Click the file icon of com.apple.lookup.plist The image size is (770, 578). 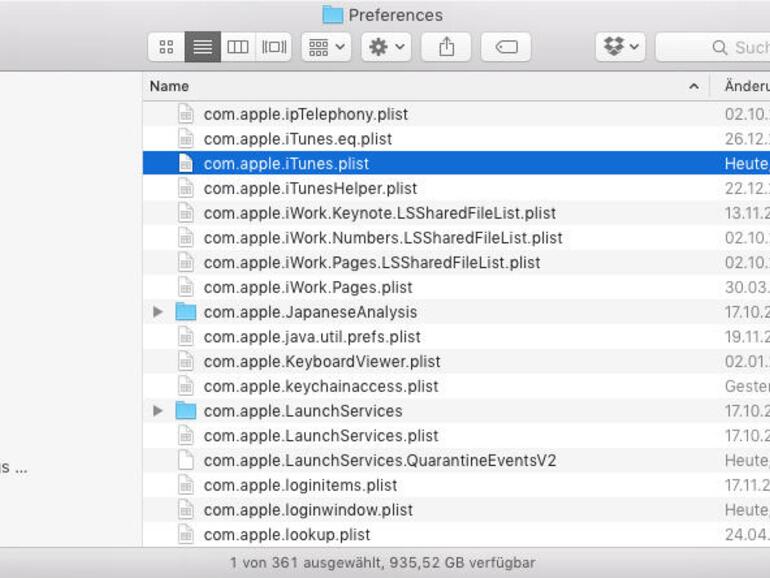tap(186, 535)
